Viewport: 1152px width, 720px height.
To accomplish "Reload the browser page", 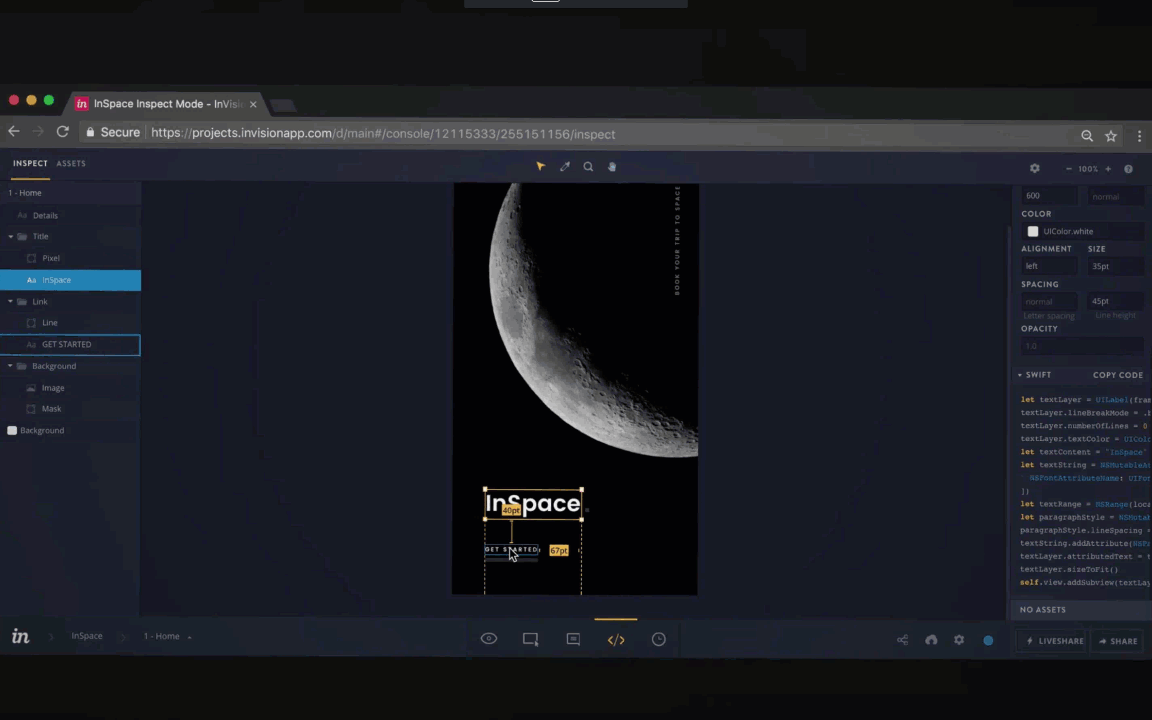I will (62, 132).
